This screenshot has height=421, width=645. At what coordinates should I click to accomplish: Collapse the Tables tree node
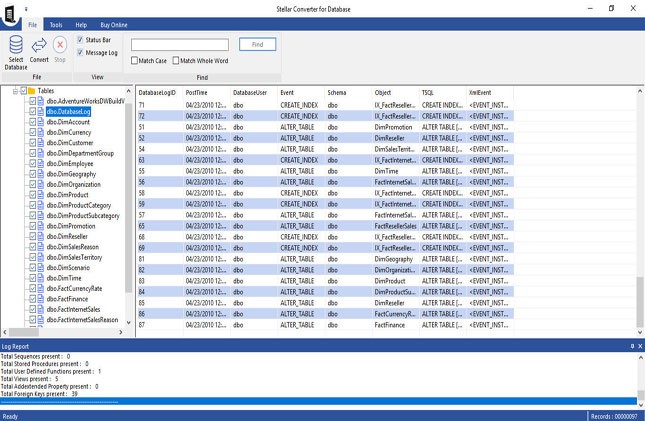click(x=15, y=91)
